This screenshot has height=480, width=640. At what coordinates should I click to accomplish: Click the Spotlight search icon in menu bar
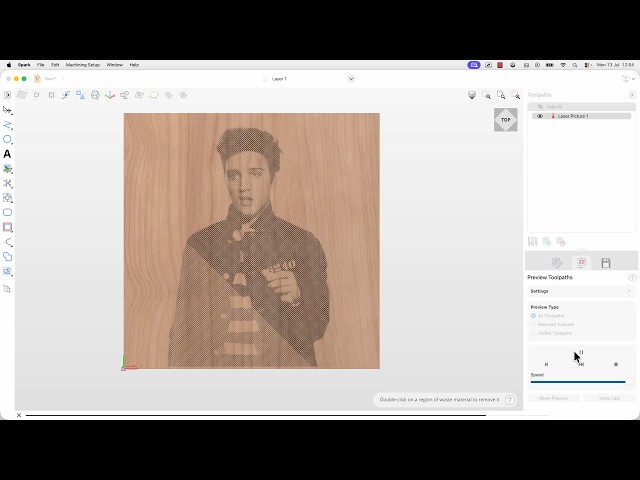point(575,65)
